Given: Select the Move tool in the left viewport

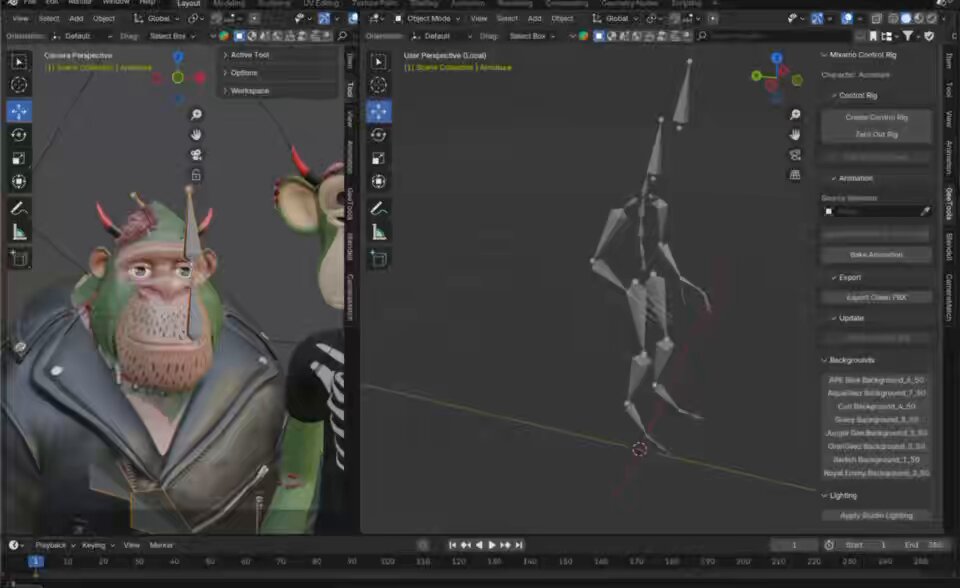Looking at the screenshot, I should coord(19,111).
